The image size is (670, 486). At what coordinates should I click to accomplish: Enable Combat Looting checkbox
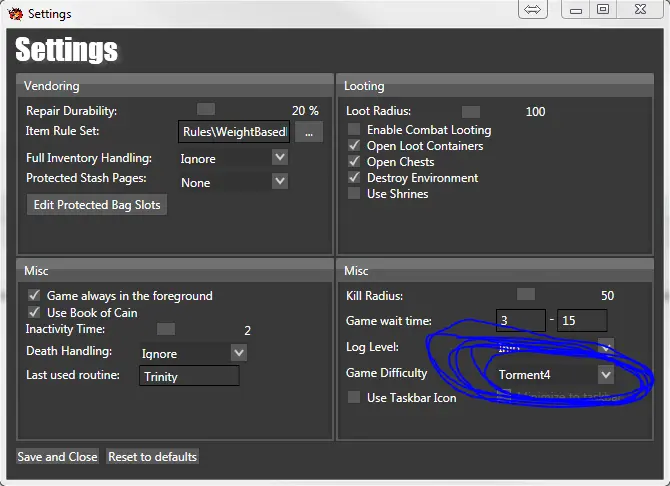pyautogui.click(x=354, y=130)
